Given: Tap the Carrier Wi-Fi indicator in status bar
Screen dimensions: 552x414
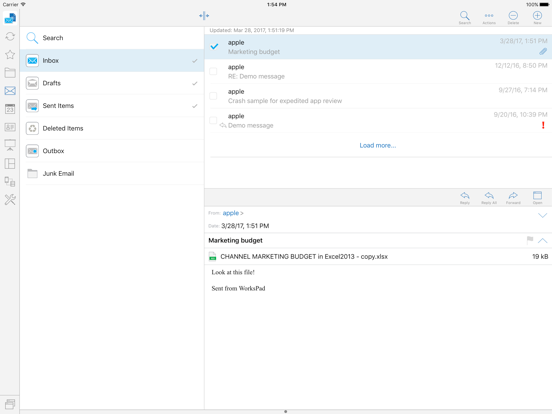Looking at the screenshot, I should coord(14,5).
